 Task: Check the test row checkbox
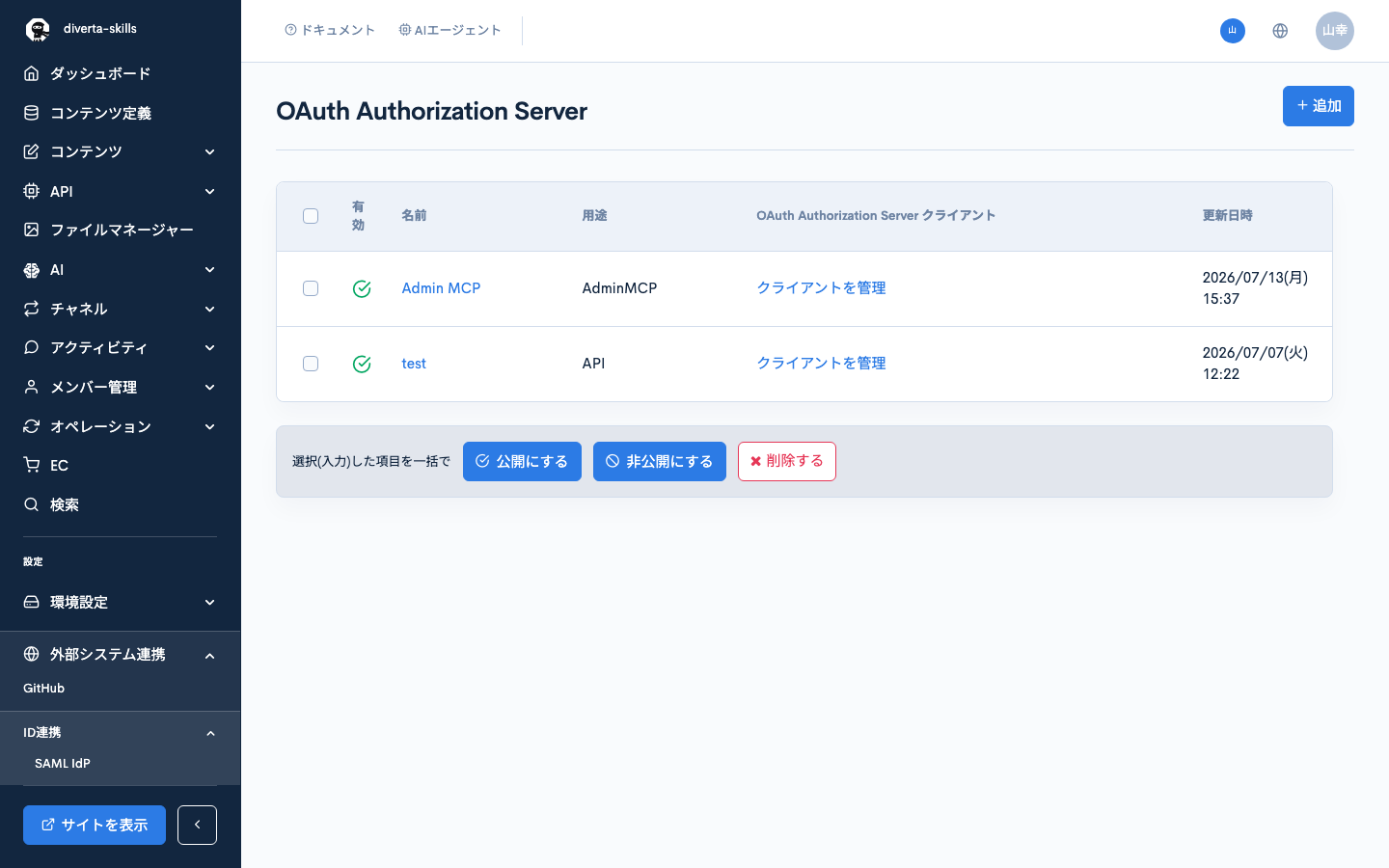point(311,364)
